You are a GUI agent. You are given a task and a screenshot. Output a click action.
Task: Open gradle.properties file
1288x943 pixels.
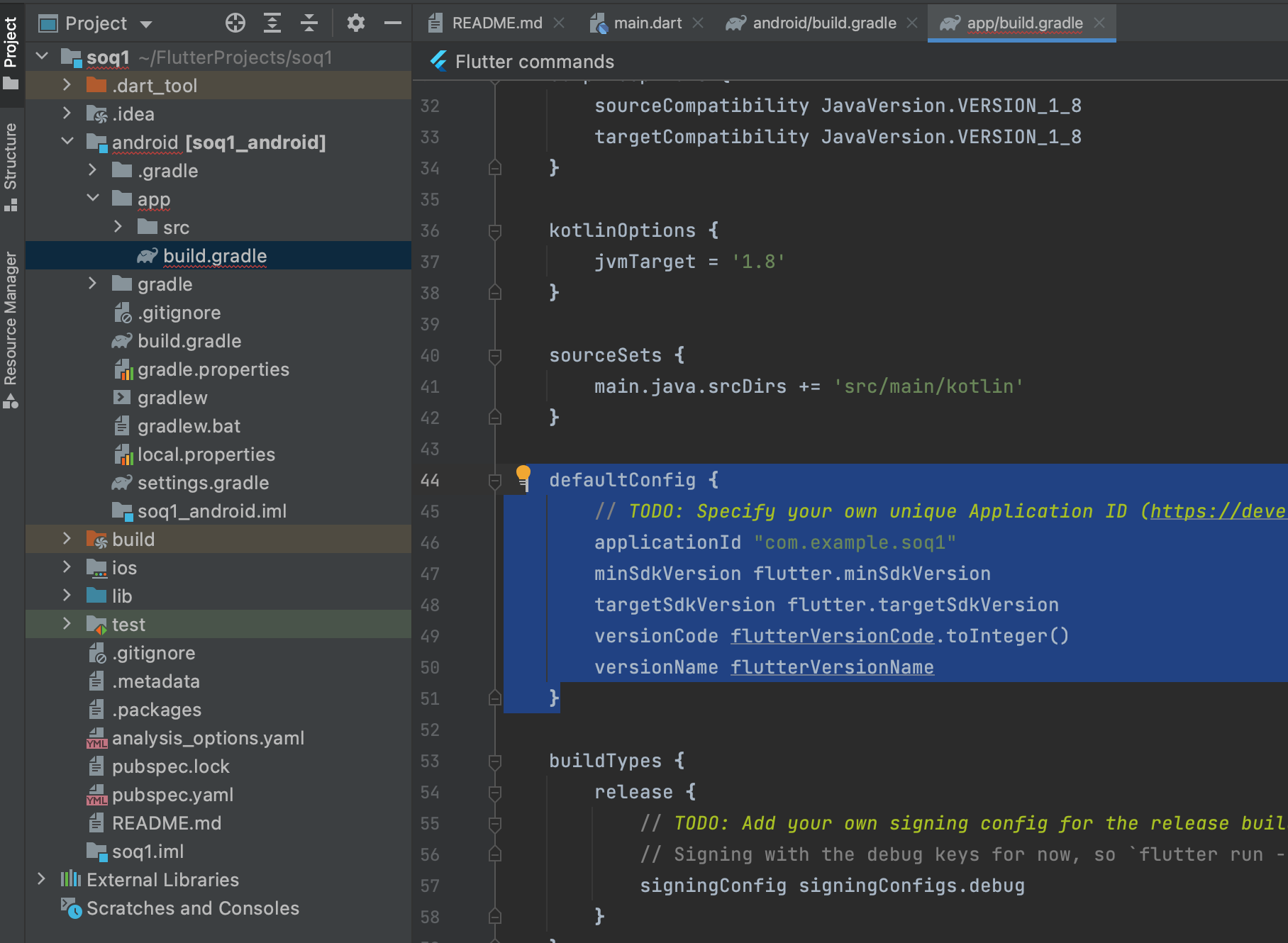tap(218, 369)
